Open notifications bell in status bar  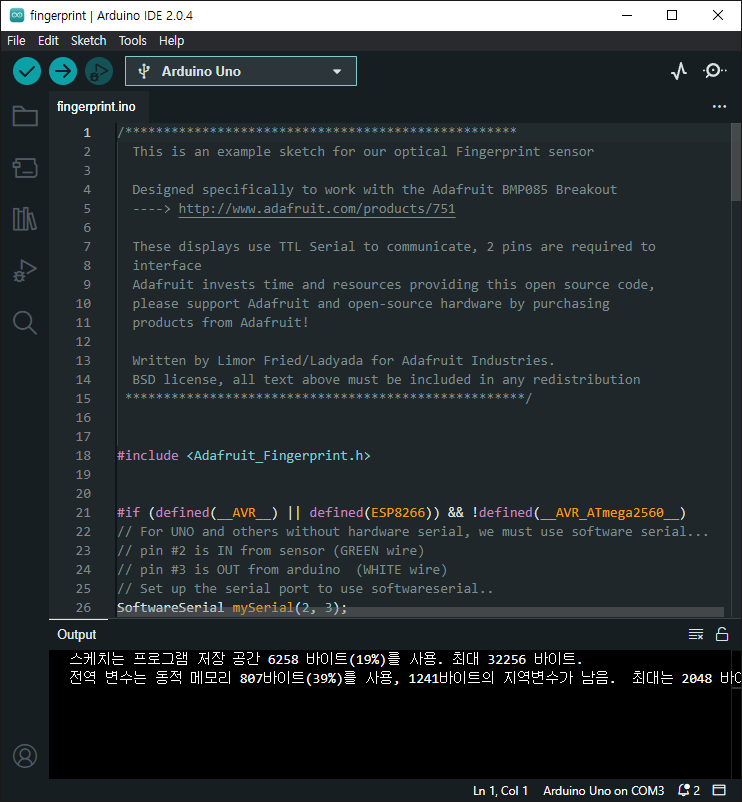coord(688,790)
